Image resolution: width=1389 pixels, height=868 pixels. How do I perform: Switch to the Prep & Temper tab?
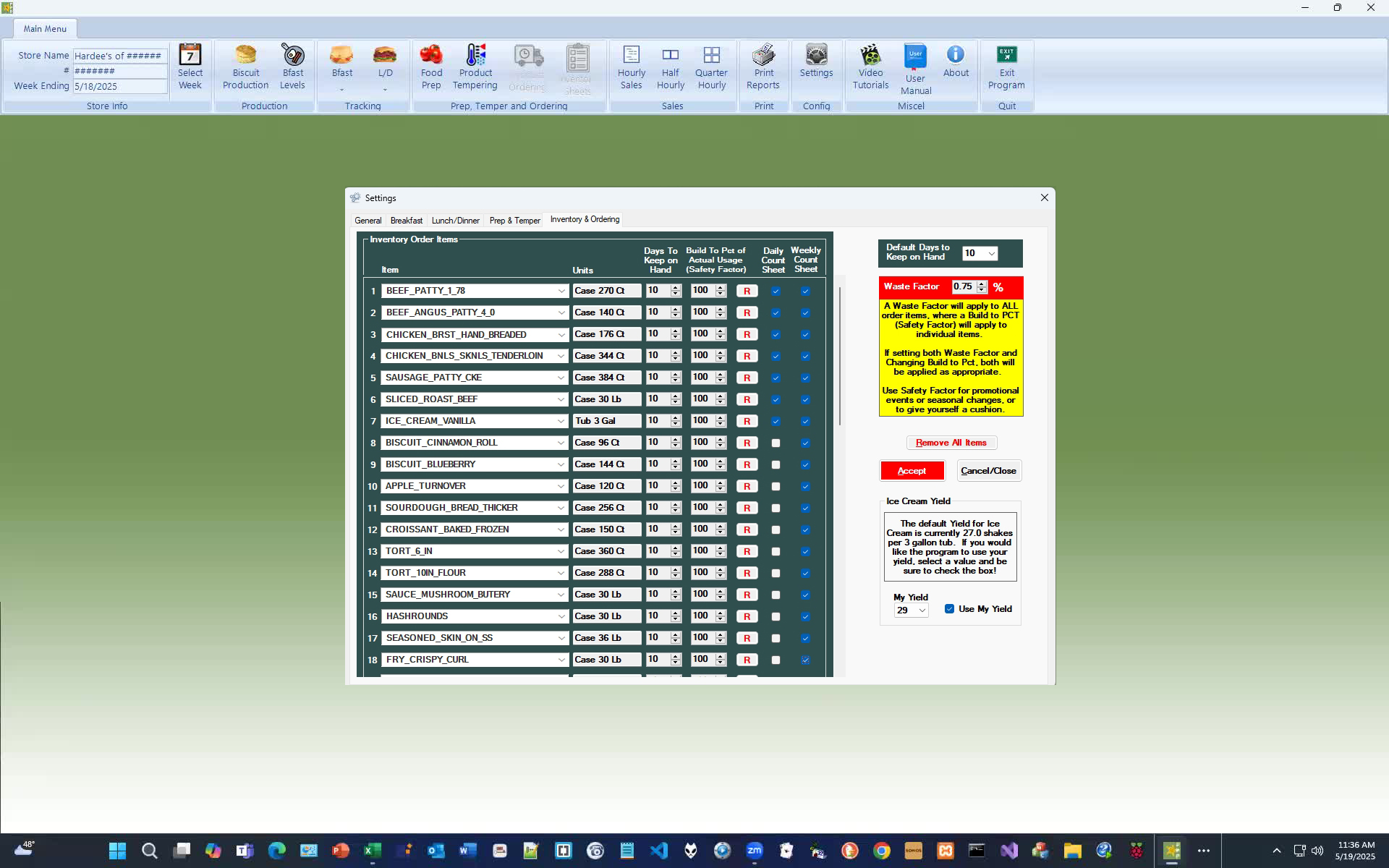pos(514,221)
